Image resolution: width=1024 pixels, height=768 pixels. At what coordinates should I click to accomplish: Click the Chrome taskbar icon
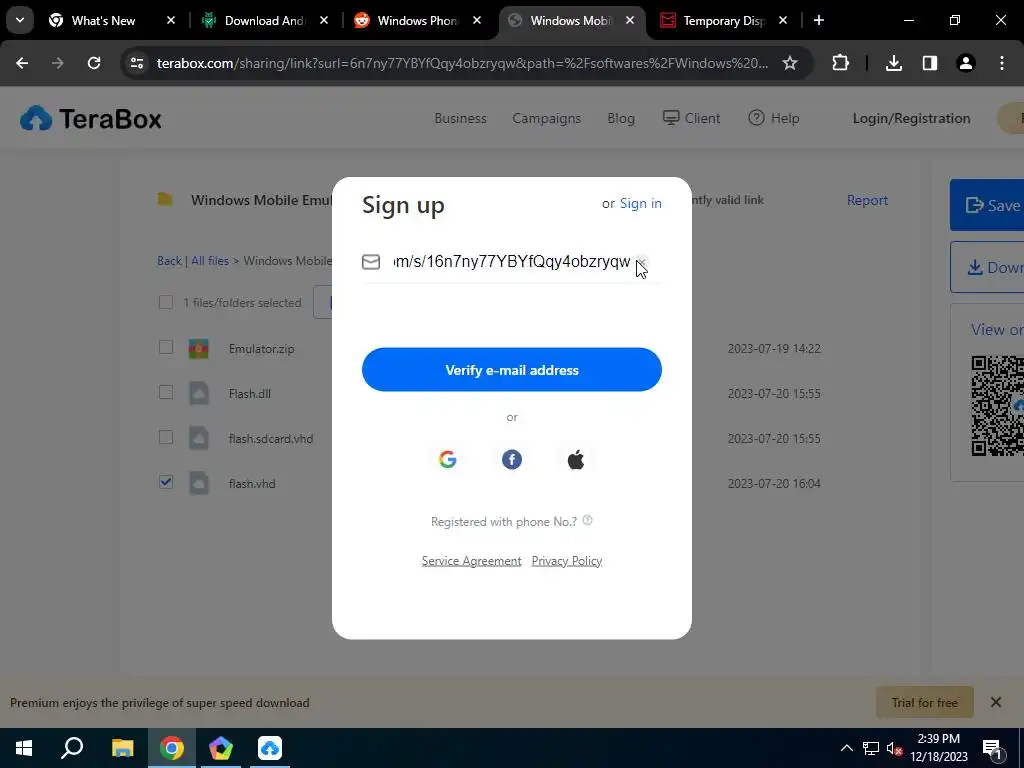click(172, 748)
